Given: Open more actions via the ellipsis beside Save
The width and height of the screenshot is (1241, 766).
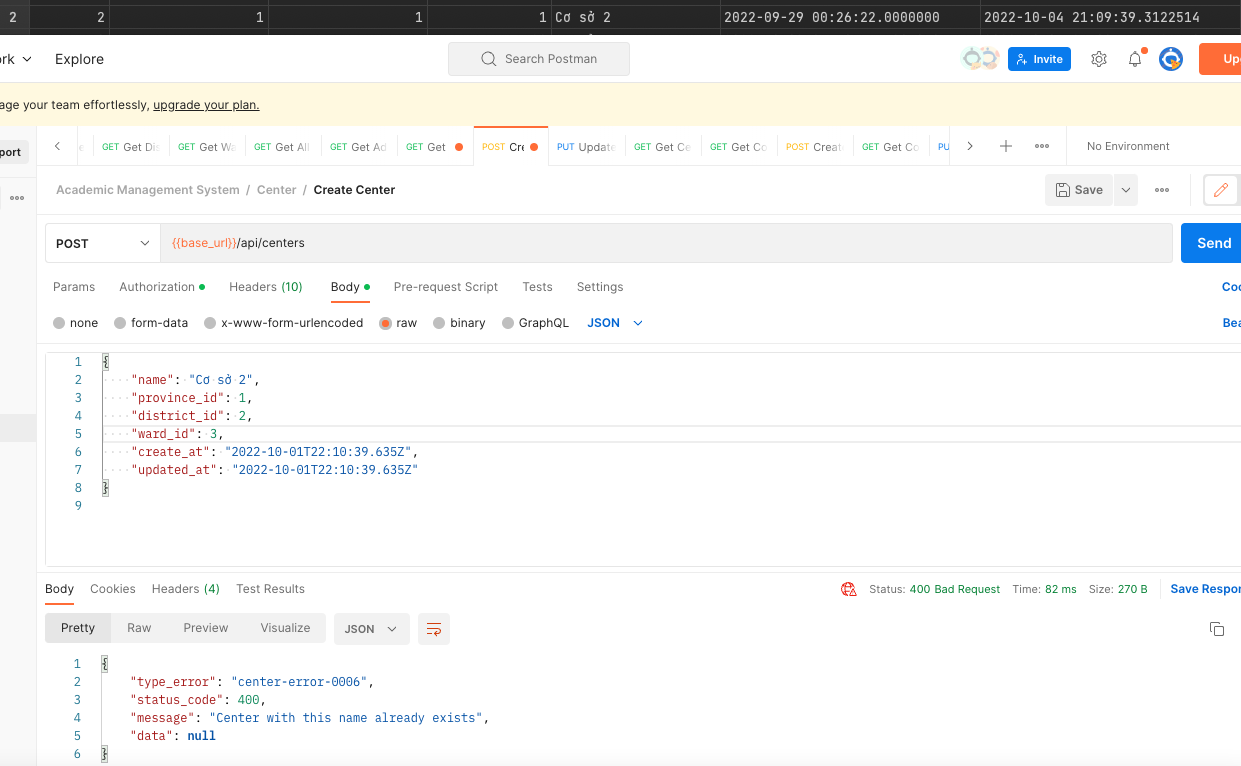Looking at the screenshot, I should (1161, 189).
